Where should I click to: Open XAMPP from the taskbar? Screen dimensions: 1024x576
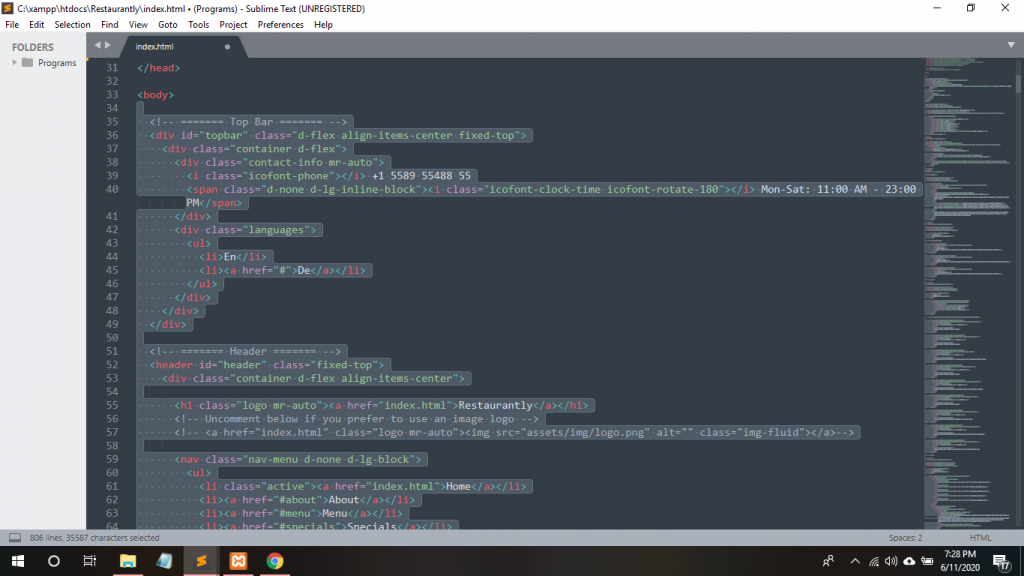(238, 561)
